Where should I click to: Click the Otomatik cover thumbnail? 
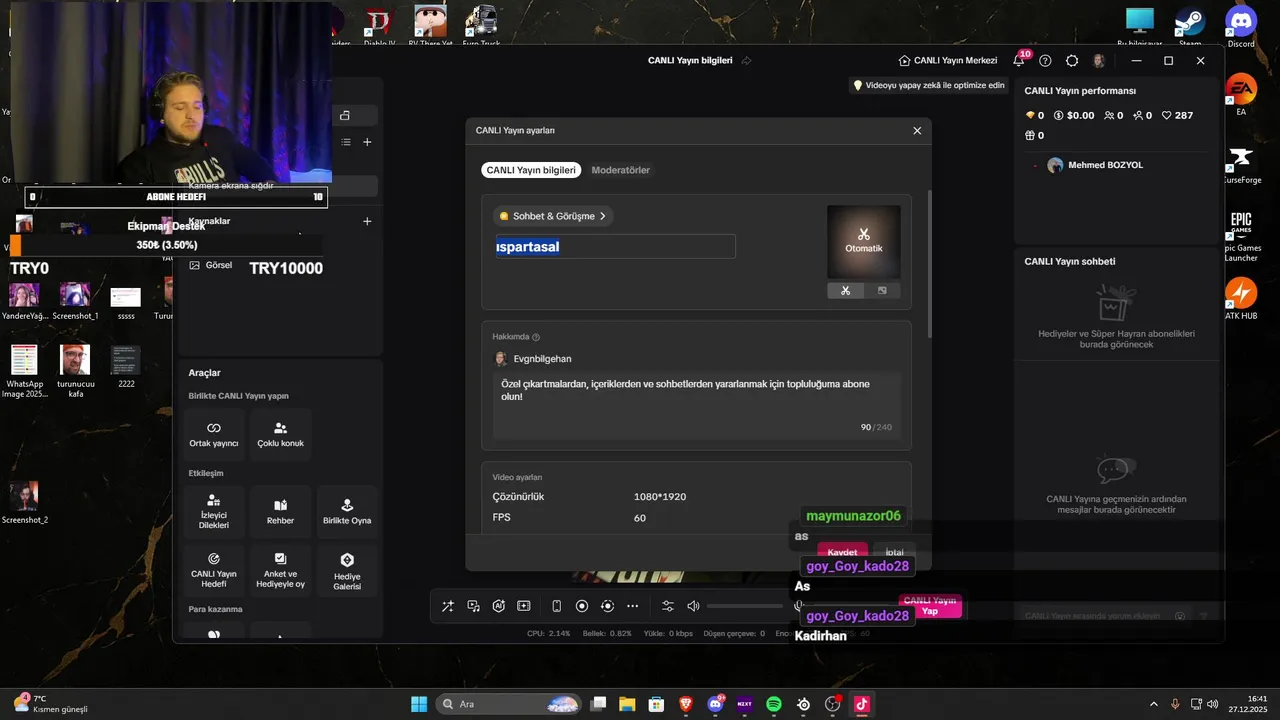[864, 242]
